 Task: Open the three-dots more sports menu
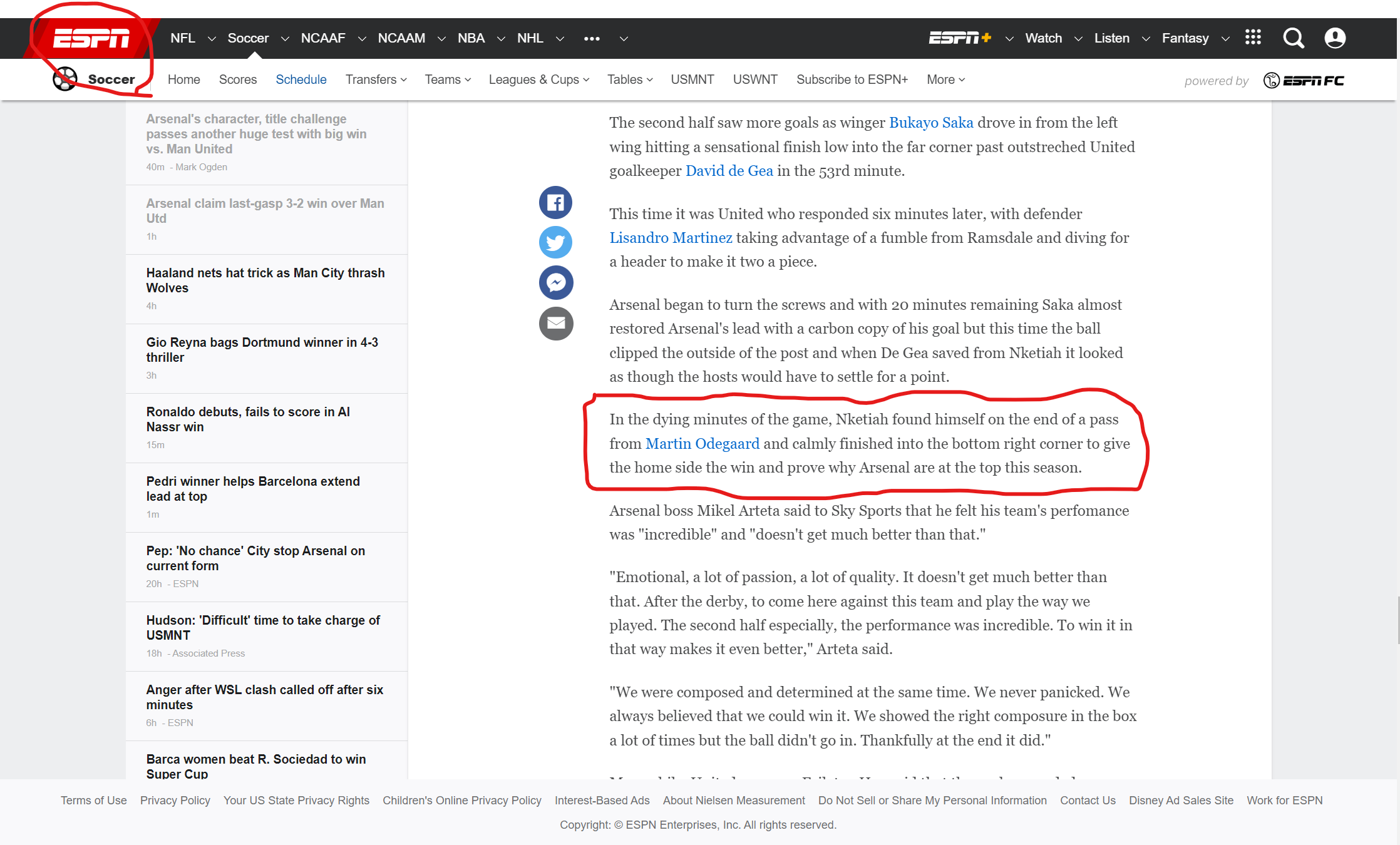(x=592, y=39)
